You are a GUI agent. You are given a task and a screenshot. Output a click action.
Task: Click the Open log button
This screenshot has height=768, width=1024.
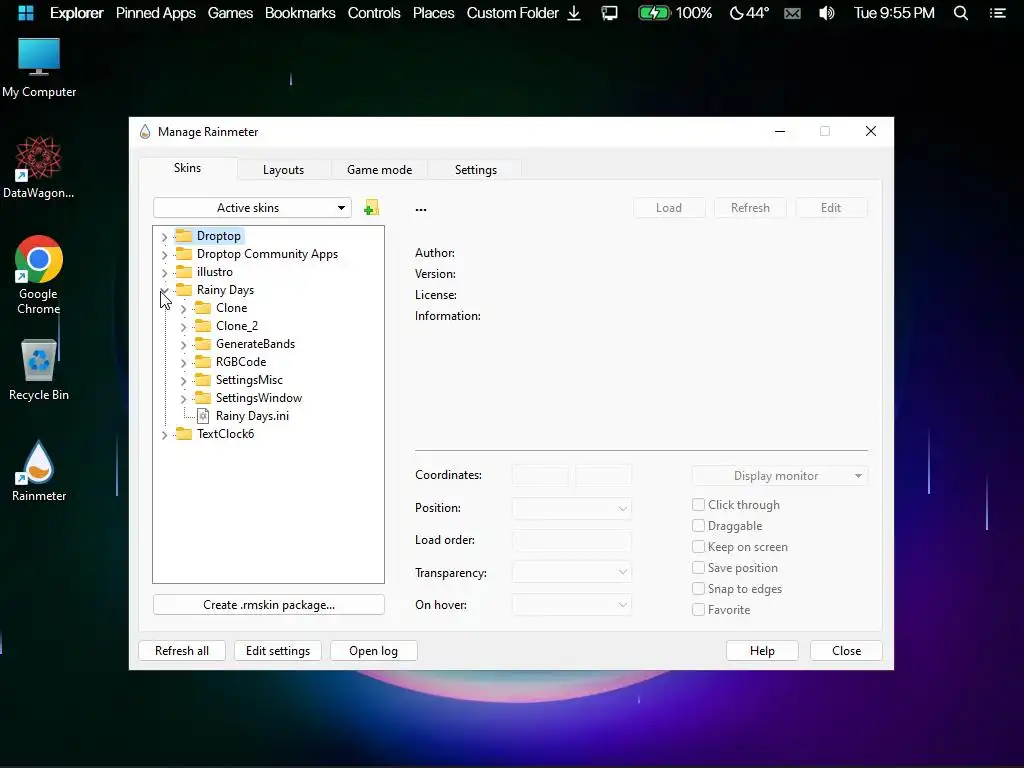(374, 650)
